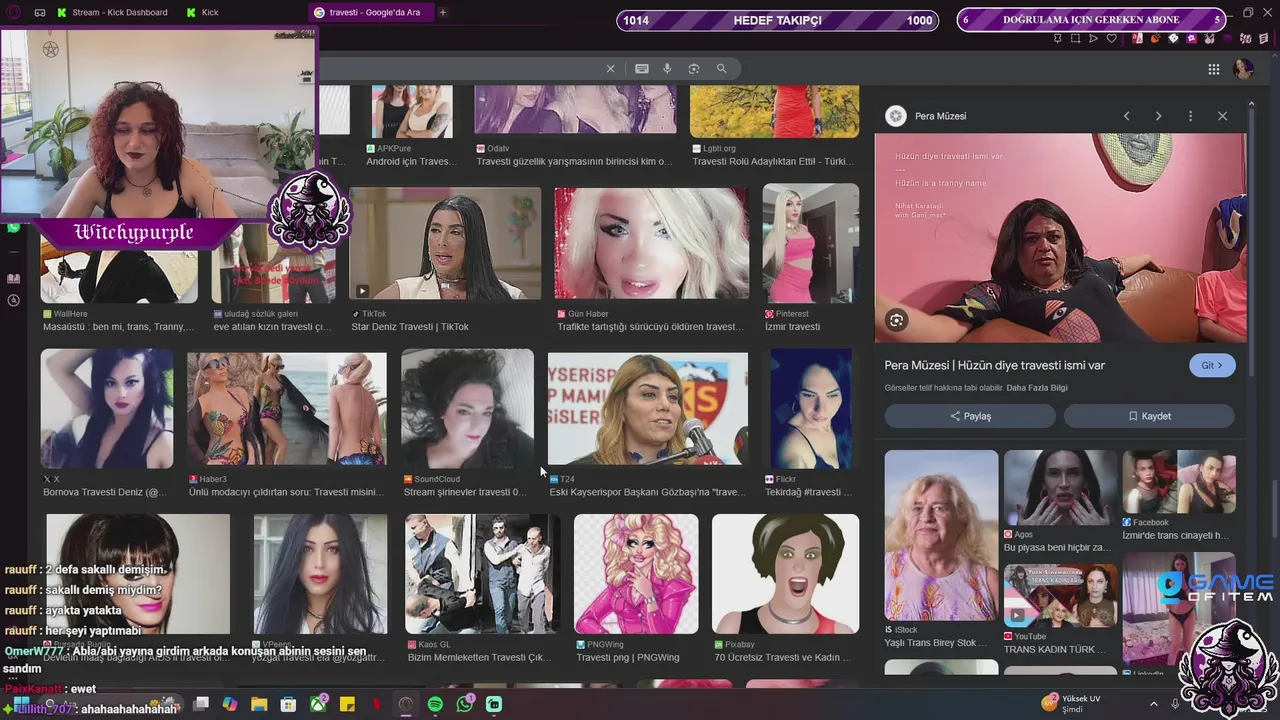Click the Google search input field

pyautogui.click(x=460, y=69)
